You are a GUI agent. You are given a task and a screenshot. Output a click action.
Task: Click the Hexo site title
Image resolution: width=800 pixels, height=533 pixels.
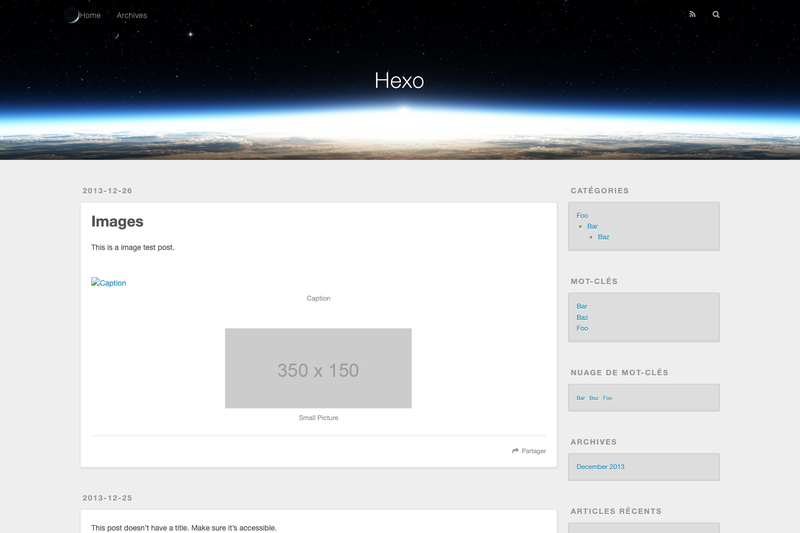pos(399,81)
